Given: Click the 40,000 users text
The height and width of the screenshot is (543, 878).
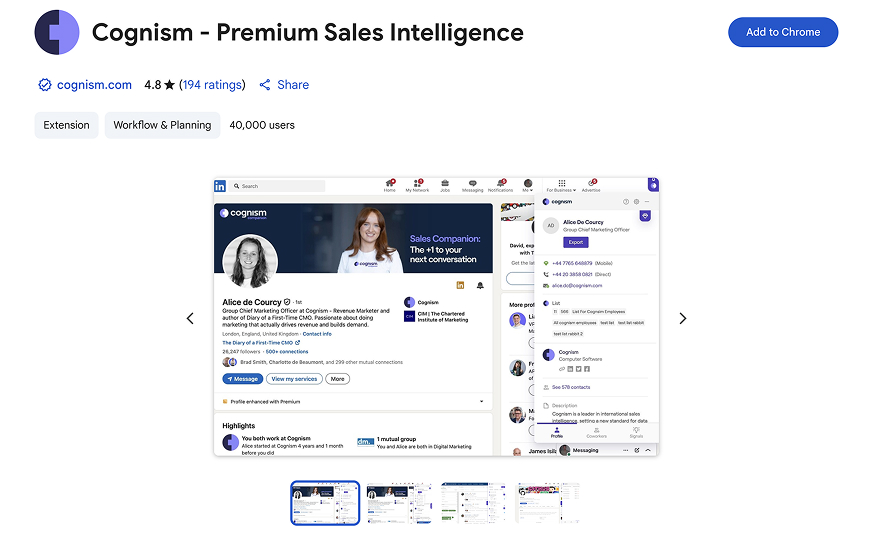Looking at the screenshot, I should pyautogui.click(x=262, y=125).
